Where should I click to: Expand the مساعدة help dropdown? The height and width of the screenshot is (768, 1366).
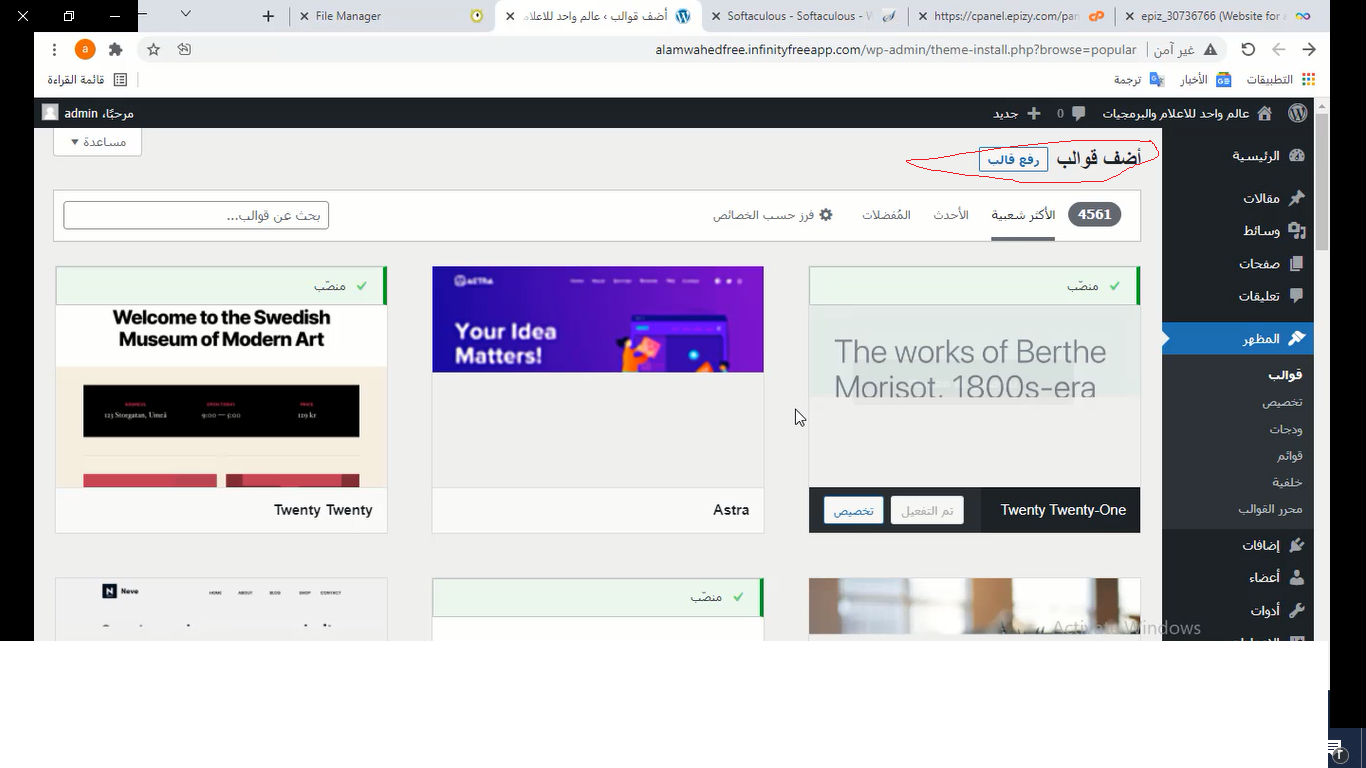click(x=97, y=142)
